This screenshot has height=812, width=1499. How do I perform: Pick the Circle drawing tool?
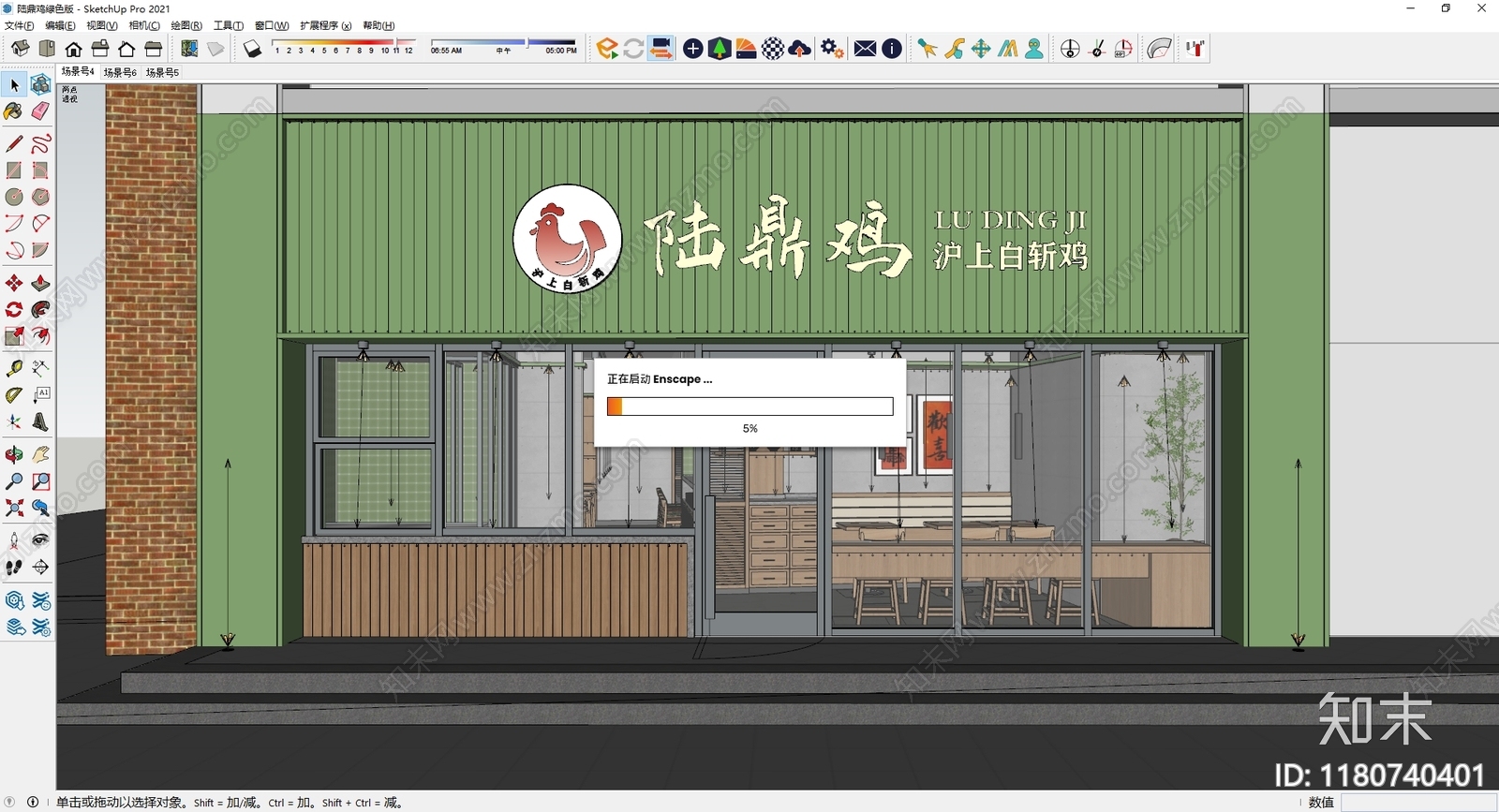(14, 197)
